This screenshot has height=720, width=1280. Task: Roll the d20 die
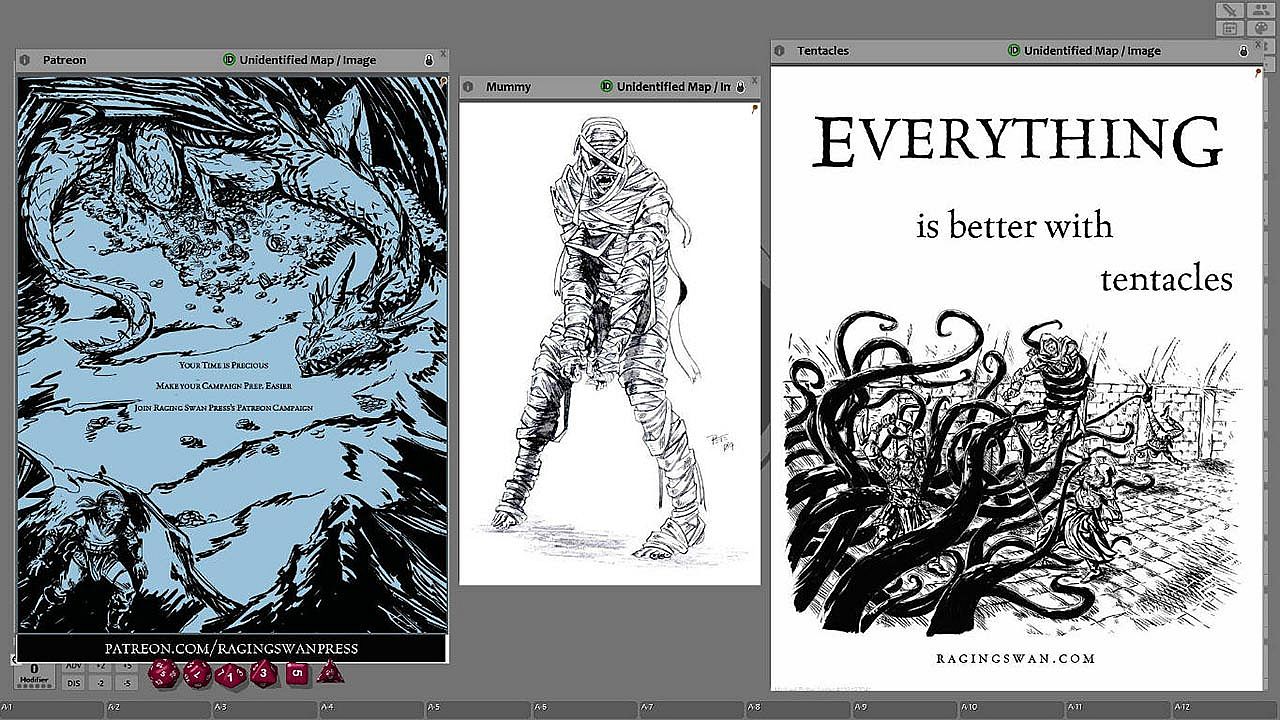(164, 674)
